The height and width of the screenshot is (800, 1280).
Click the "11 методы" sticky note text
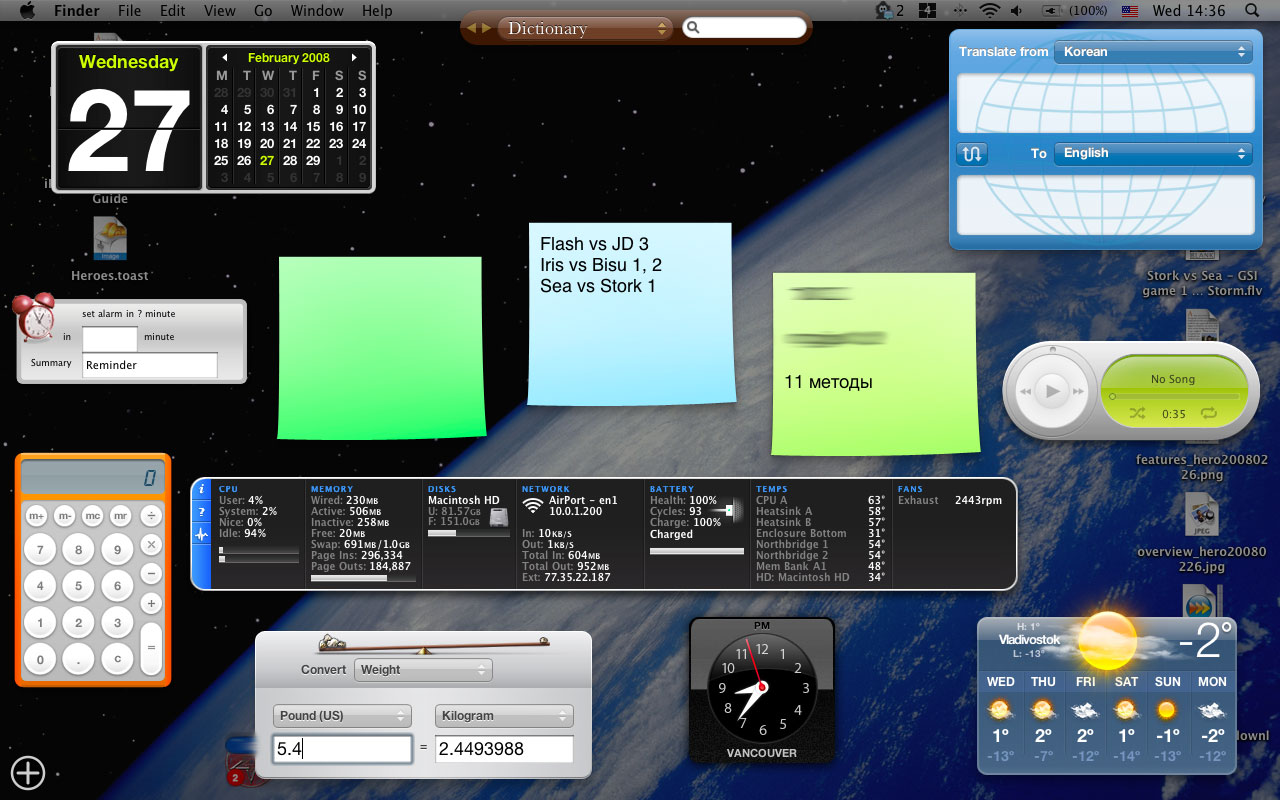tap(828, 382)
